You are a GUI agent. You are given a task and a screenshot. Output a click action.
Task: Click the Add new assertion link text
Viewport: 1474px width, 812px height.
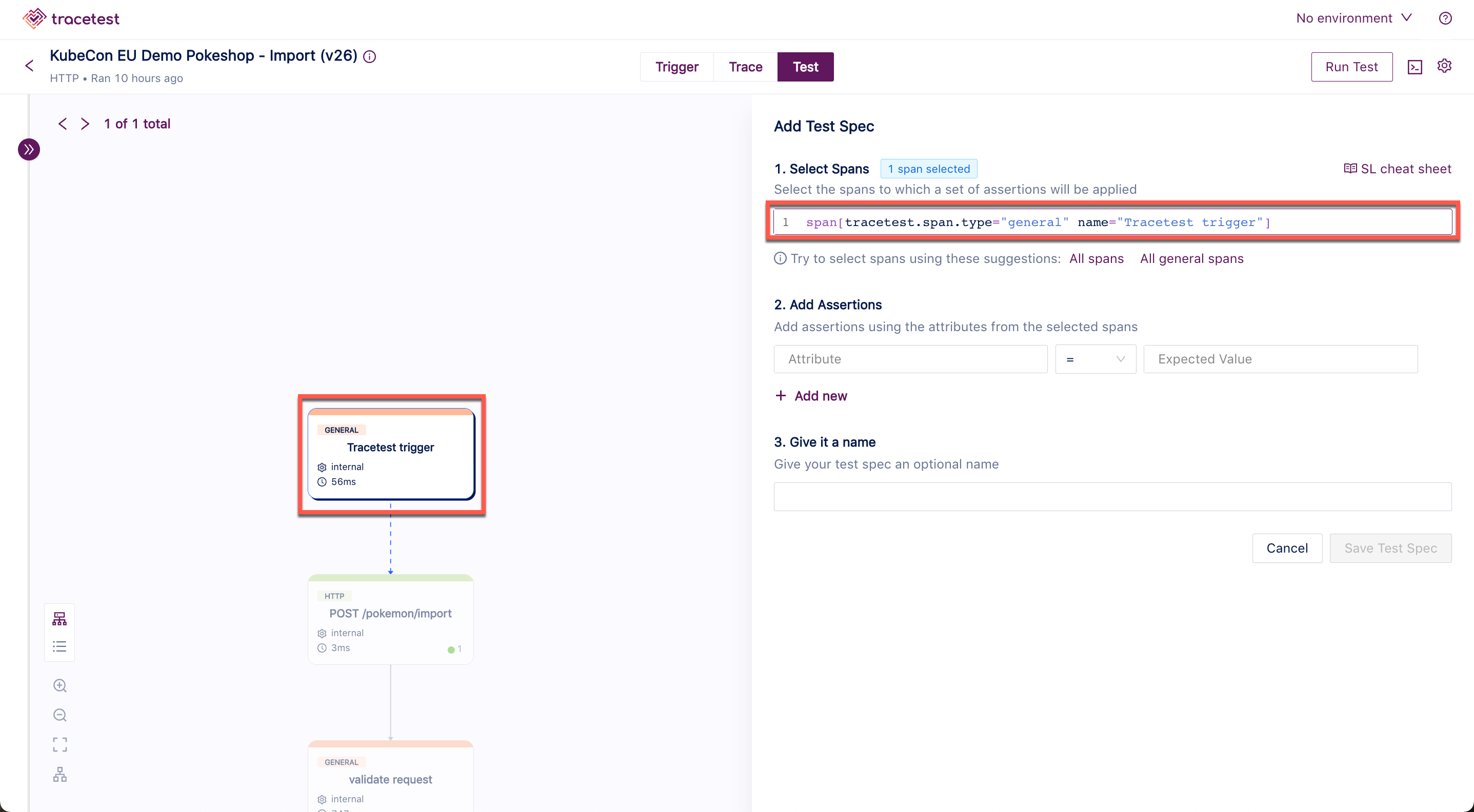click(x=821, y=396)
